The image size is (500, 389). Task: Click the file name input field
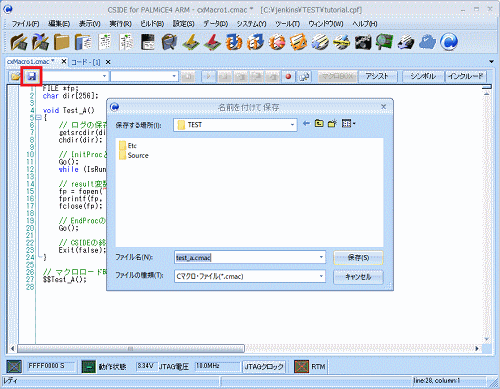[x=246, y=257]
